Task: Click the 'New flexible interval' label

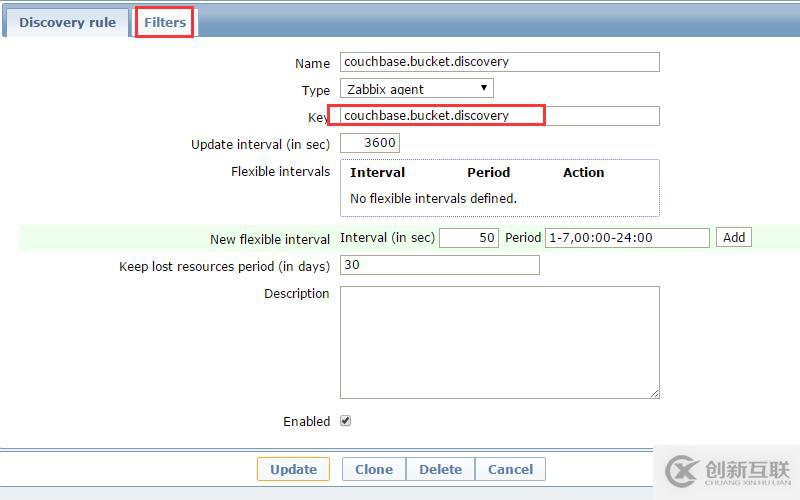Action: tap(270, 239)
